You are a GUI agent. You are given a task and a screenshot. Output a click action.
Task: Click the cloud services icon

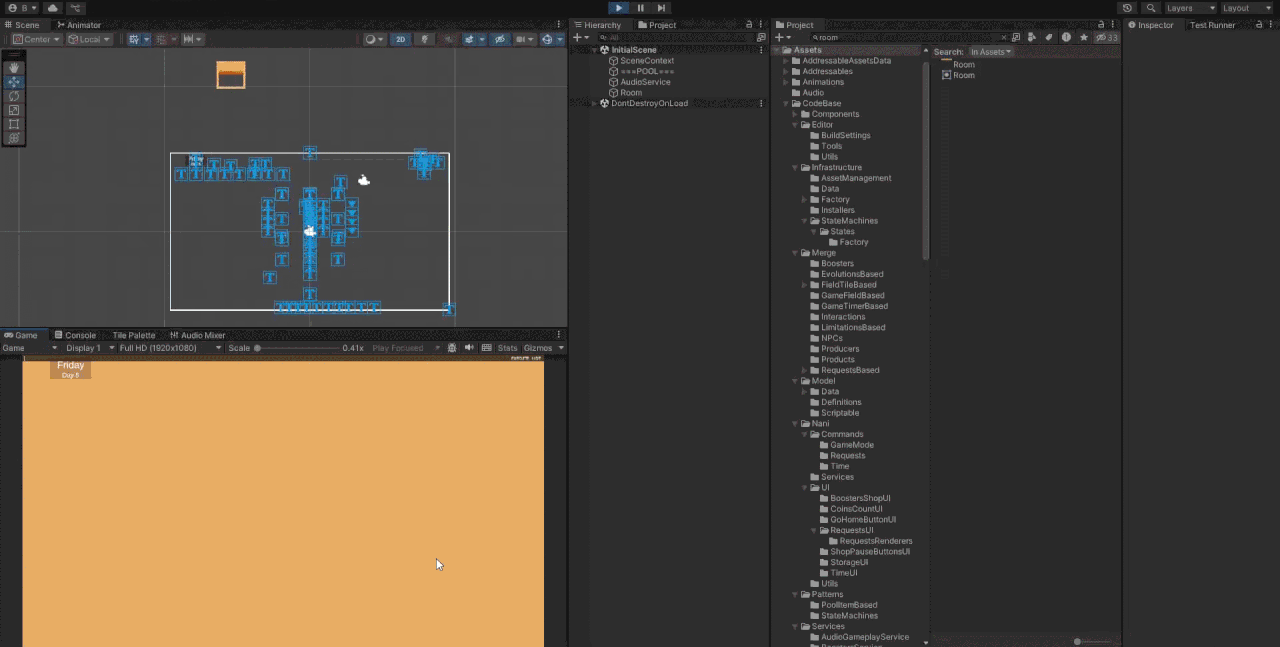(x=53, y=8)
